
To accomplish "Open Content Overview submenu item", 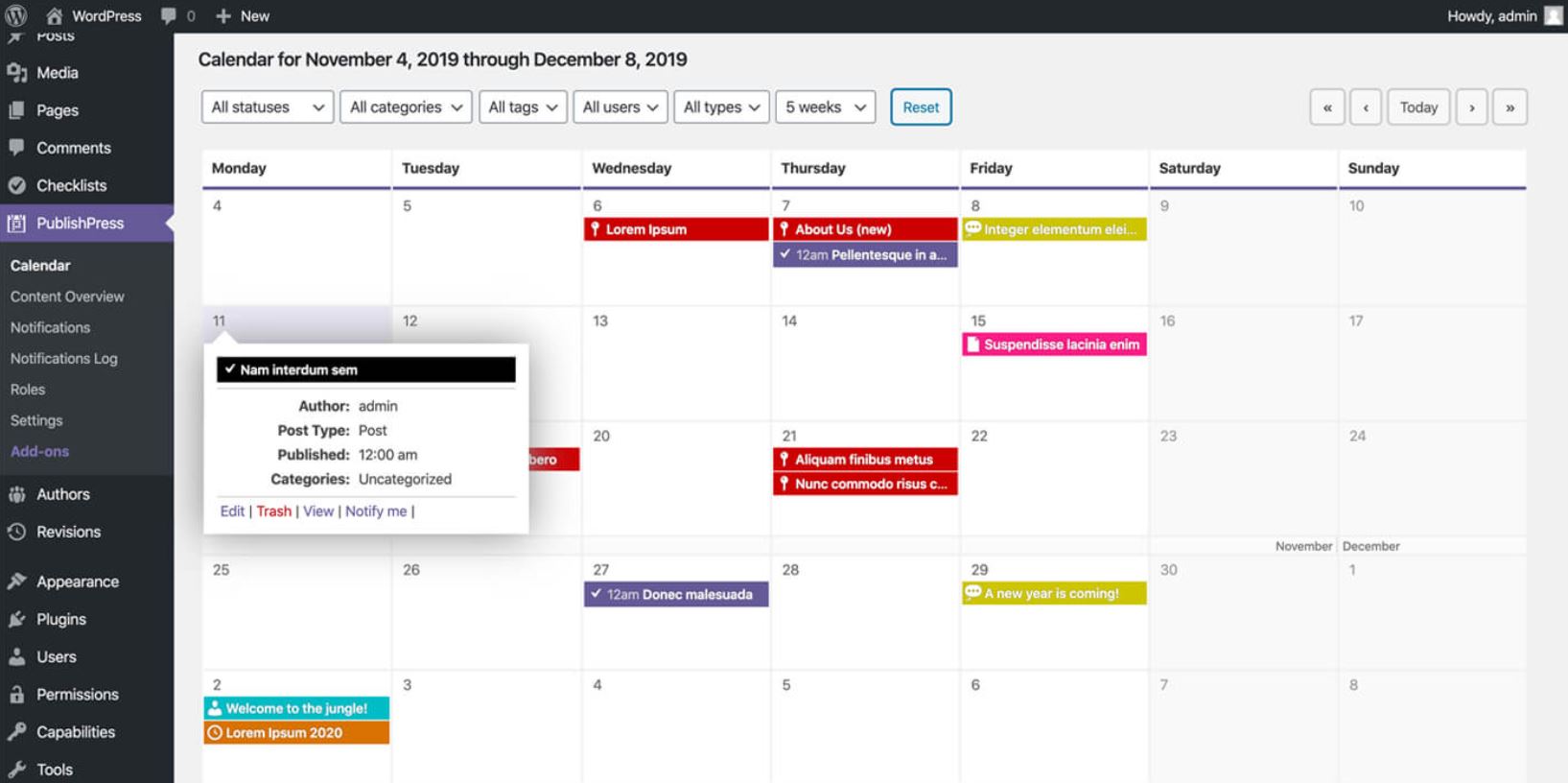I will click(67, 297).
